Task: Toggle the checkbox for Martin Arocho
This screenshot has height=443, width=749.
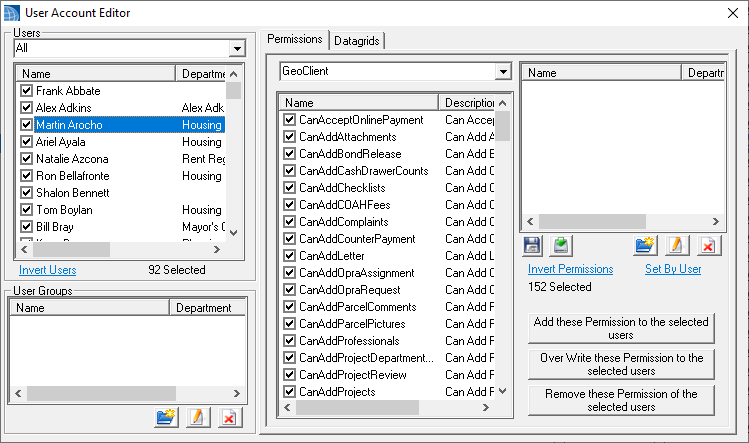Action: click(x=26, y=125)
